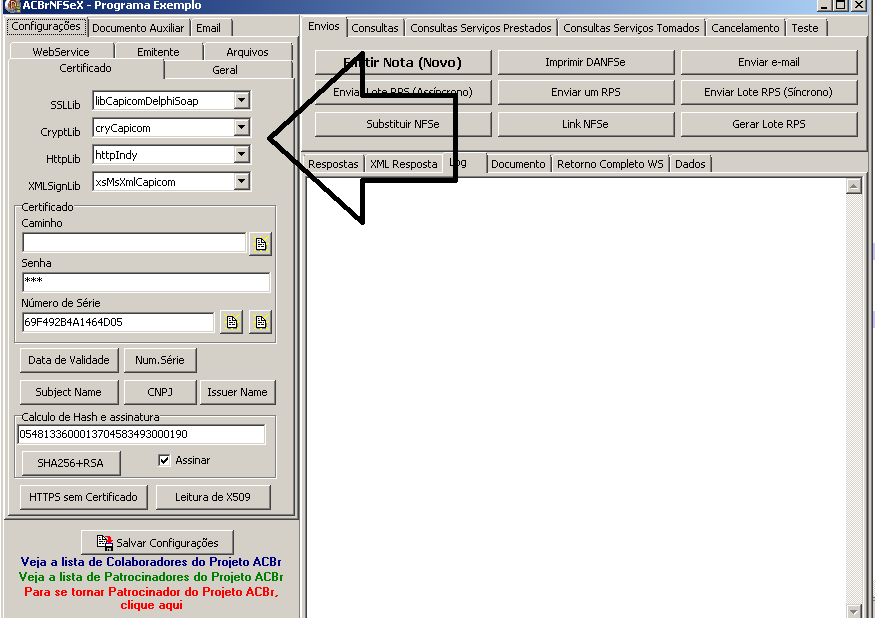883x618 pixels.
Task: Click Substituir NFSe button
Action: click(403, 125)
